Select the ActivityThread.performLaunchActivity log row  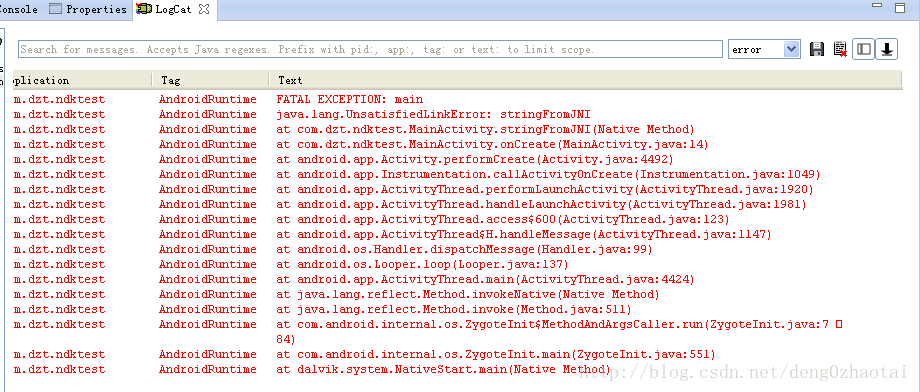tap(458, 189)
